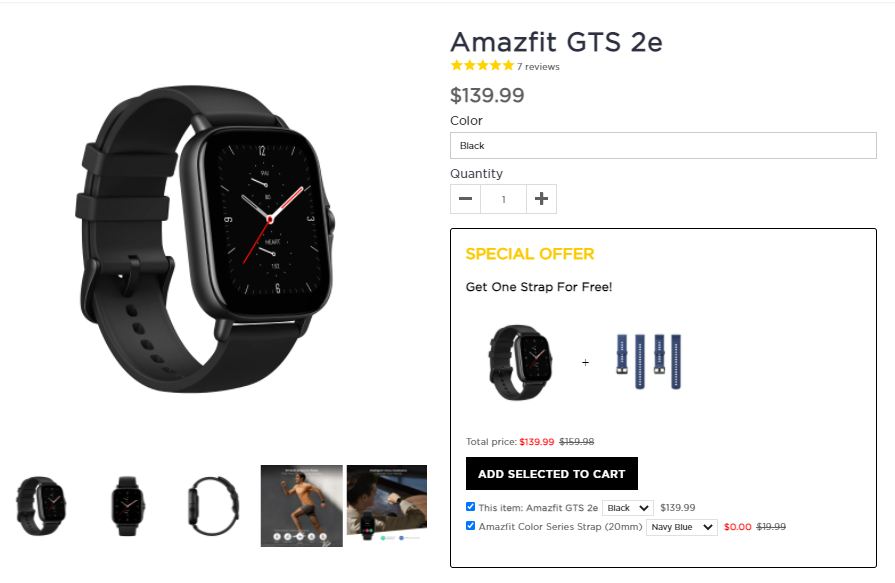Click the plus quantity icon
This screenshot has height=583, width=895.
541,199
